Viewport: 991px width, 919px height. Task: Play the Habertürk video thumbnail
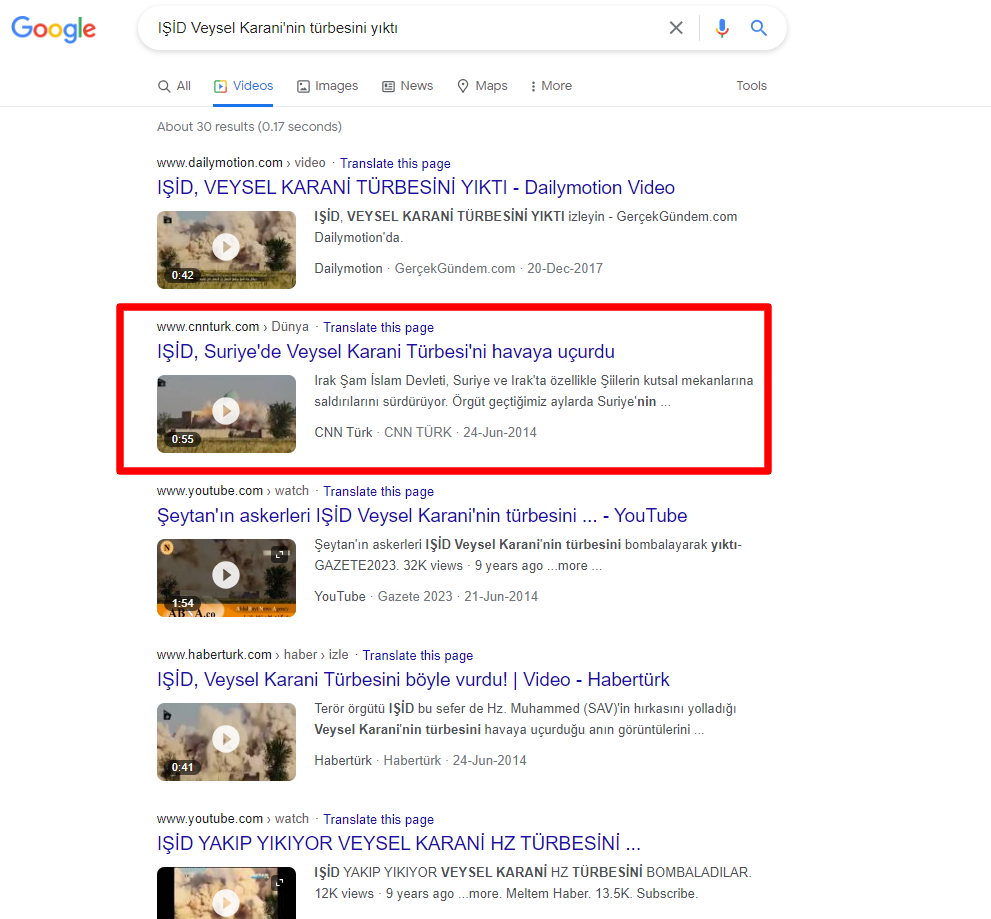click(226, 740)
